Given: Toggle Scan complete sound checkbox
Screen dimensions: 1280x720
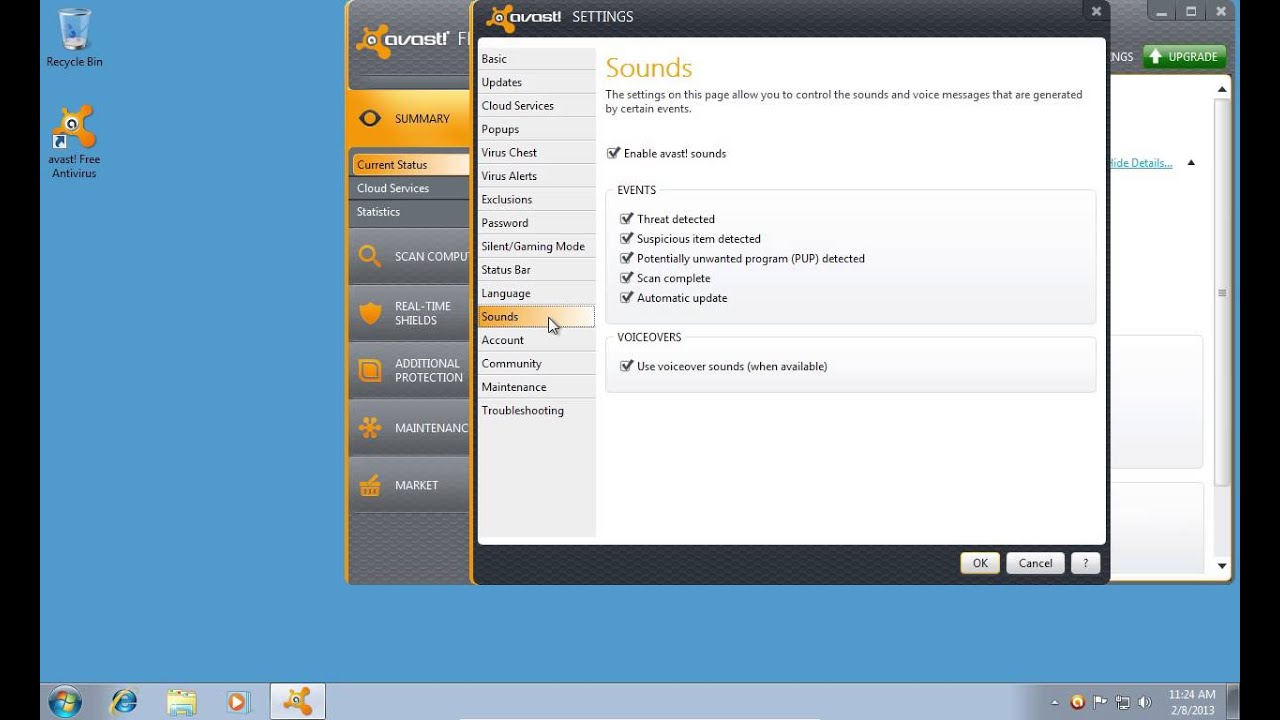Looking at the screenshot, I should tap(627, 278).
